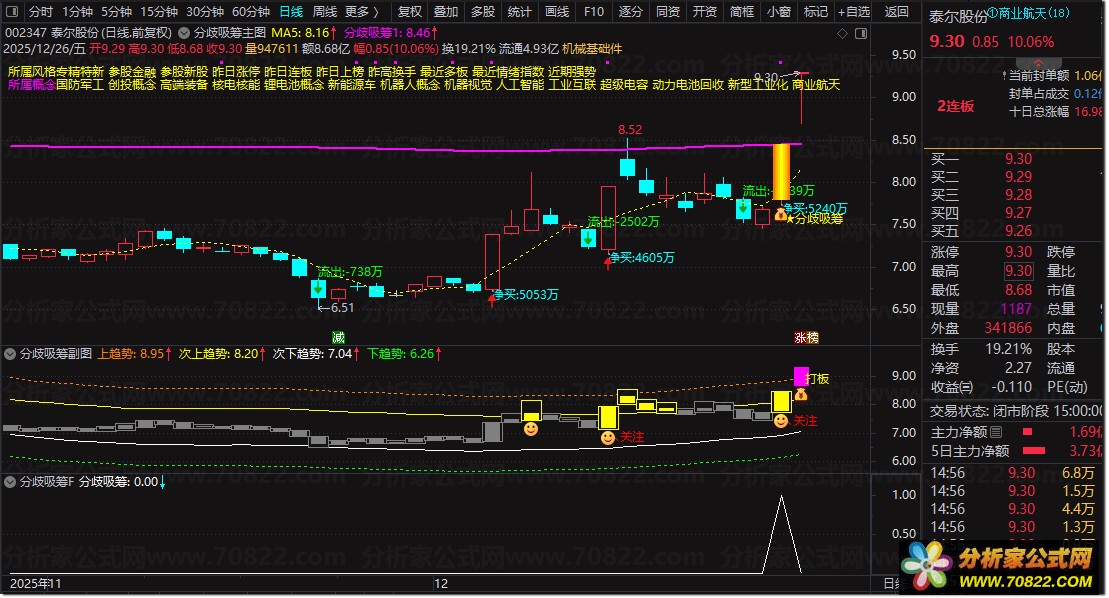
Task: Select the 15分钟 period tab
Action: coord(158,11)
